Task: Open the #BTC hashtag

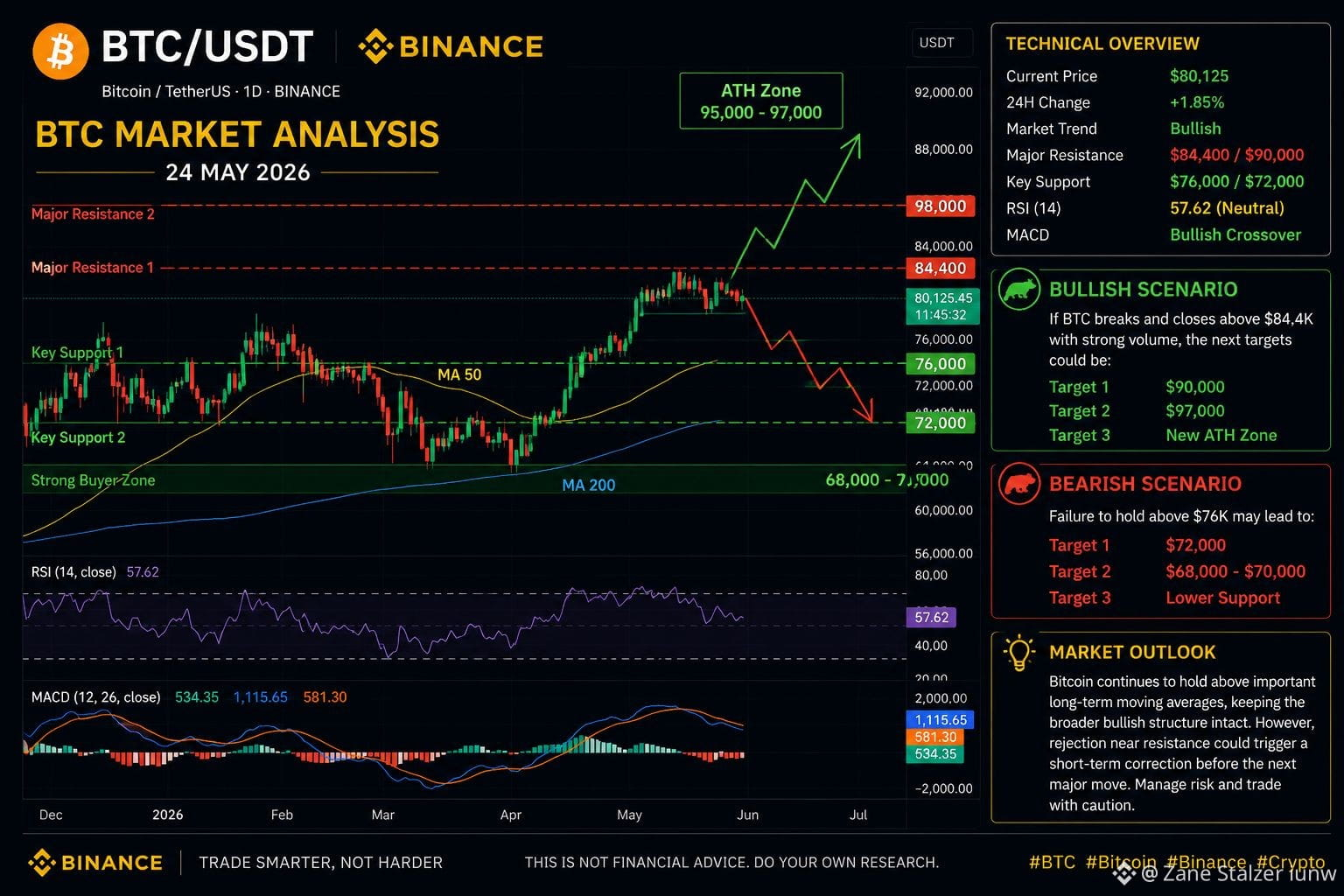Action: coord(1052,862)
